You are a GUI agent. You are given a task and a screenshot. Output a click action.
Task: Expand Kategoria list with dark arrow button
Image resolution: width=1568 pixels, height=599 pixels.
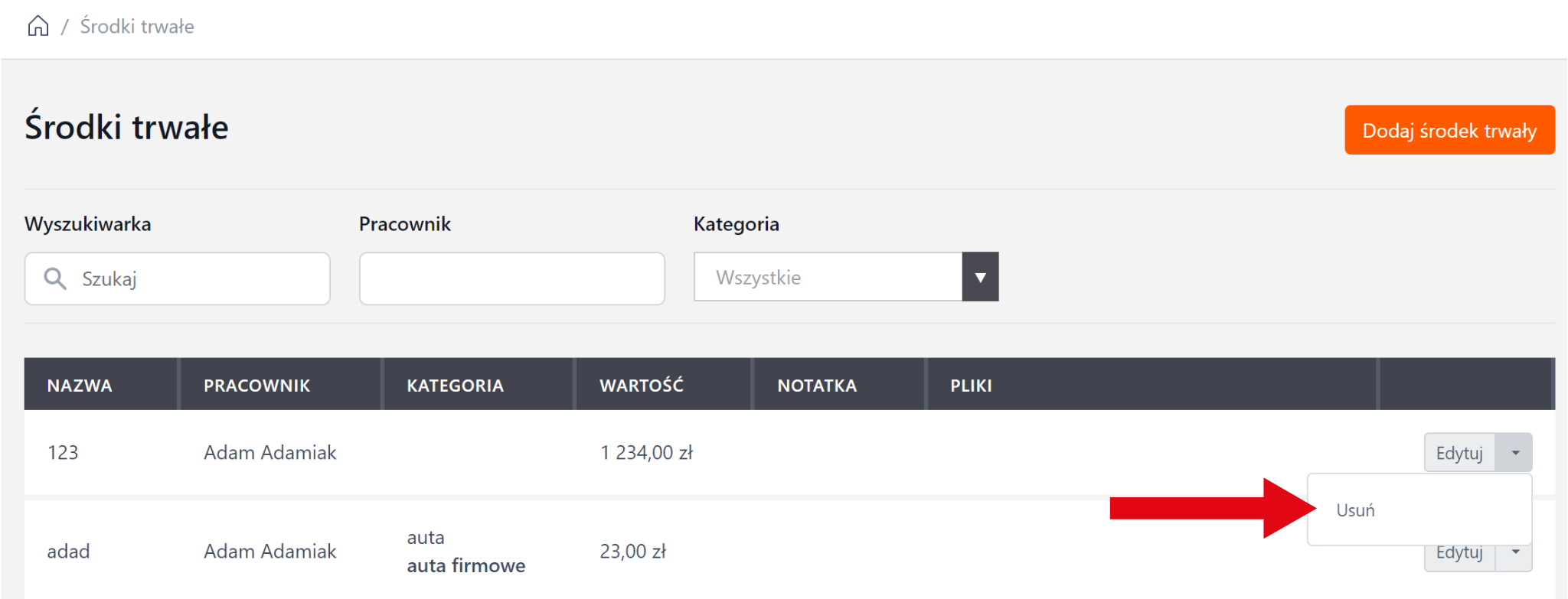(980, 277)
